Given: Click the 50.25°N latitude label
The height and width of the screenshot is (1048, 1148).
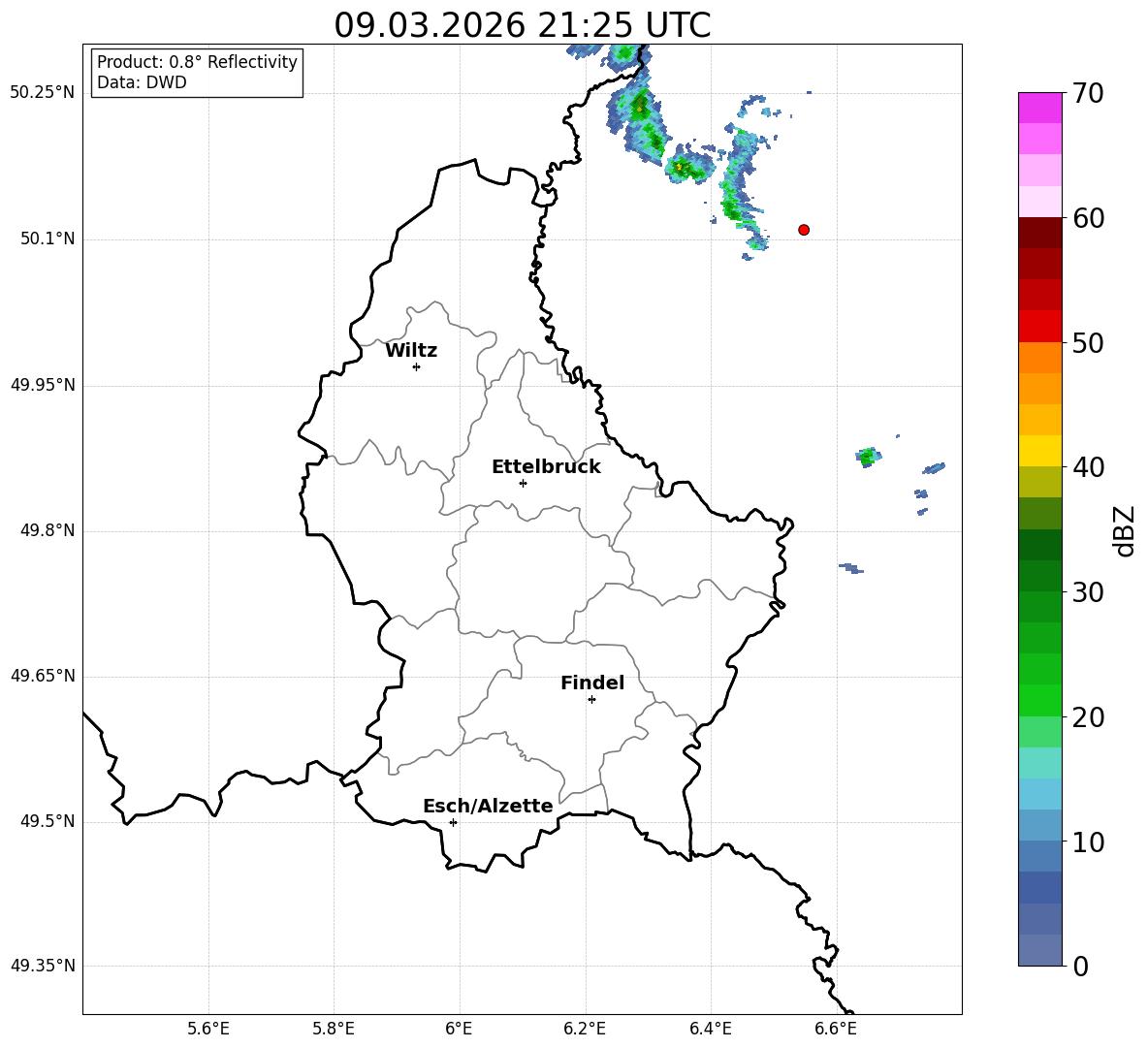Looking at the screenshot, I should (x=43, y=93).
